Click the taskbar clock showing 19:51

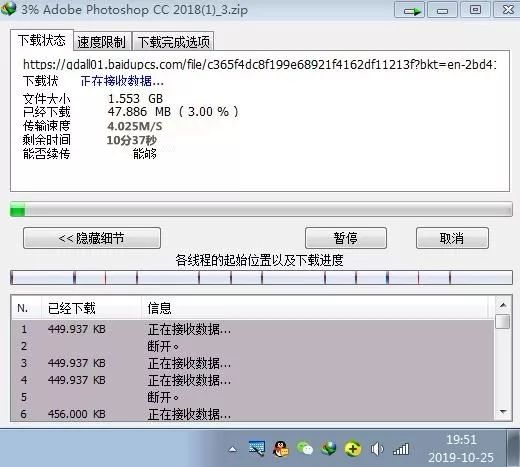click(x=461, y=449)
